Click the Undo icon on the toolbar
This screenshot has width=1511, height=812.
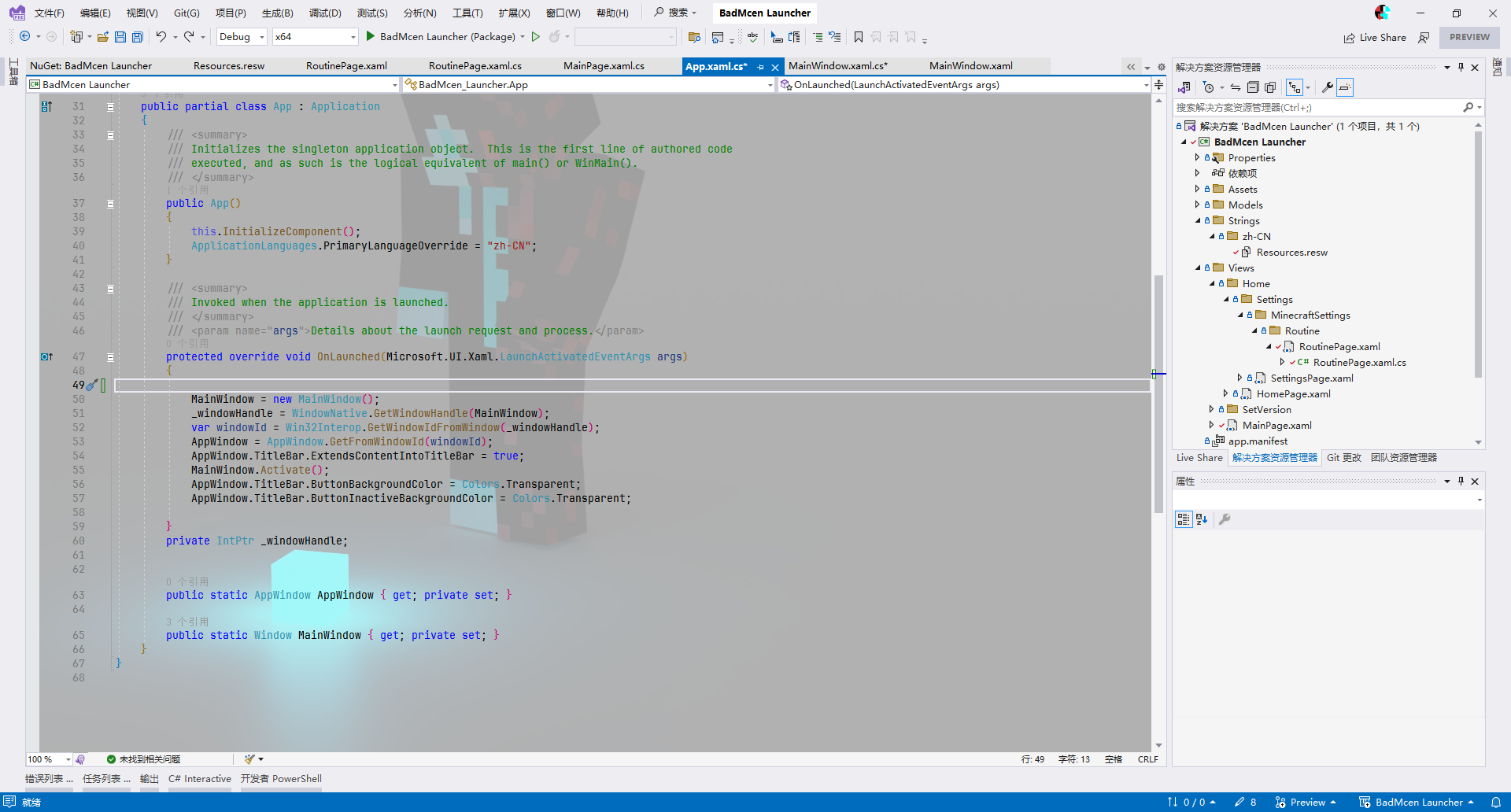tap(161, 36)
